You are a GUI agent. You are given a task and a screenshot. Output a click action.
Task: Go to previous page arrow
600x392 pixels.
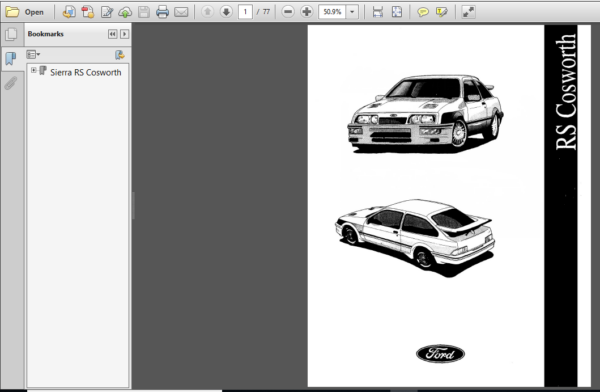[207, 12]
